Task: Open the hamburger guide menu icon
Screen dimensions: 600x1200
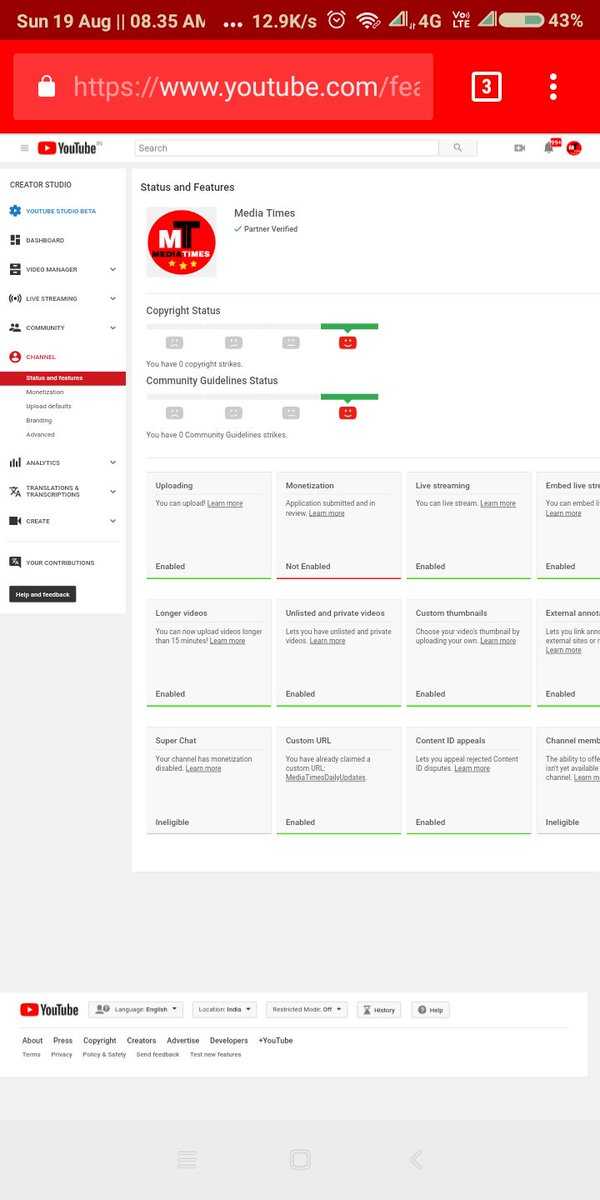Action: point(24,148)
